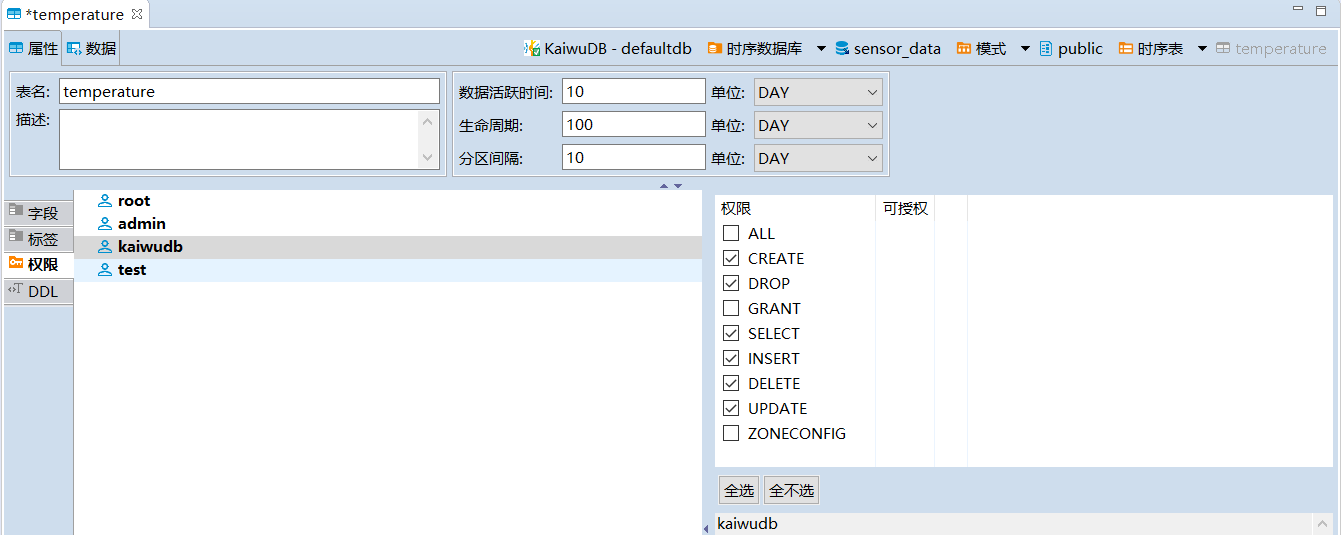
Task: Select the root user icon
Action: pos(105,201)
